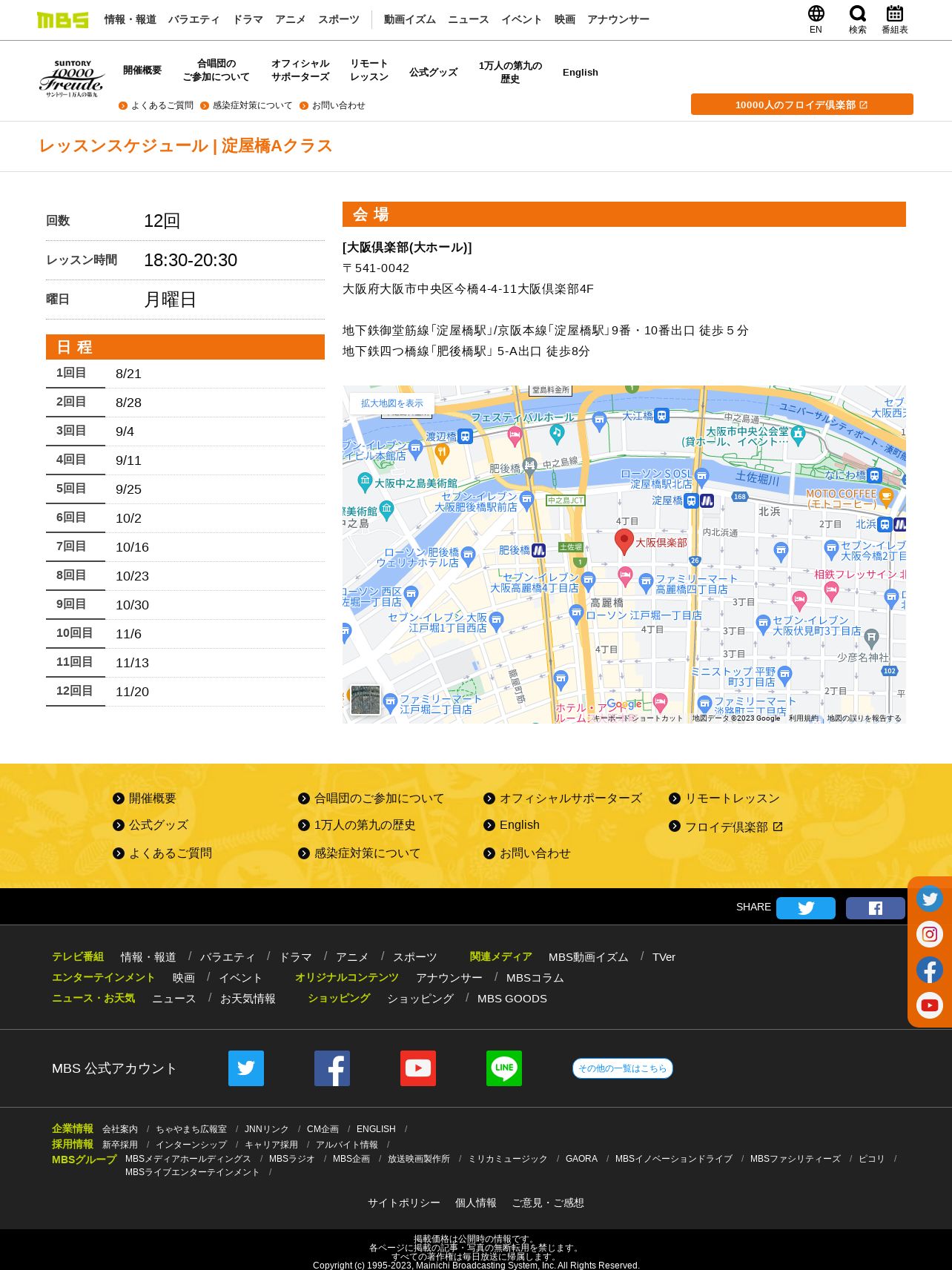Viewport: 952px width, 1270px height.
Task: Open 会社案内 link in footer
Action: click(x=120, y=1129)
